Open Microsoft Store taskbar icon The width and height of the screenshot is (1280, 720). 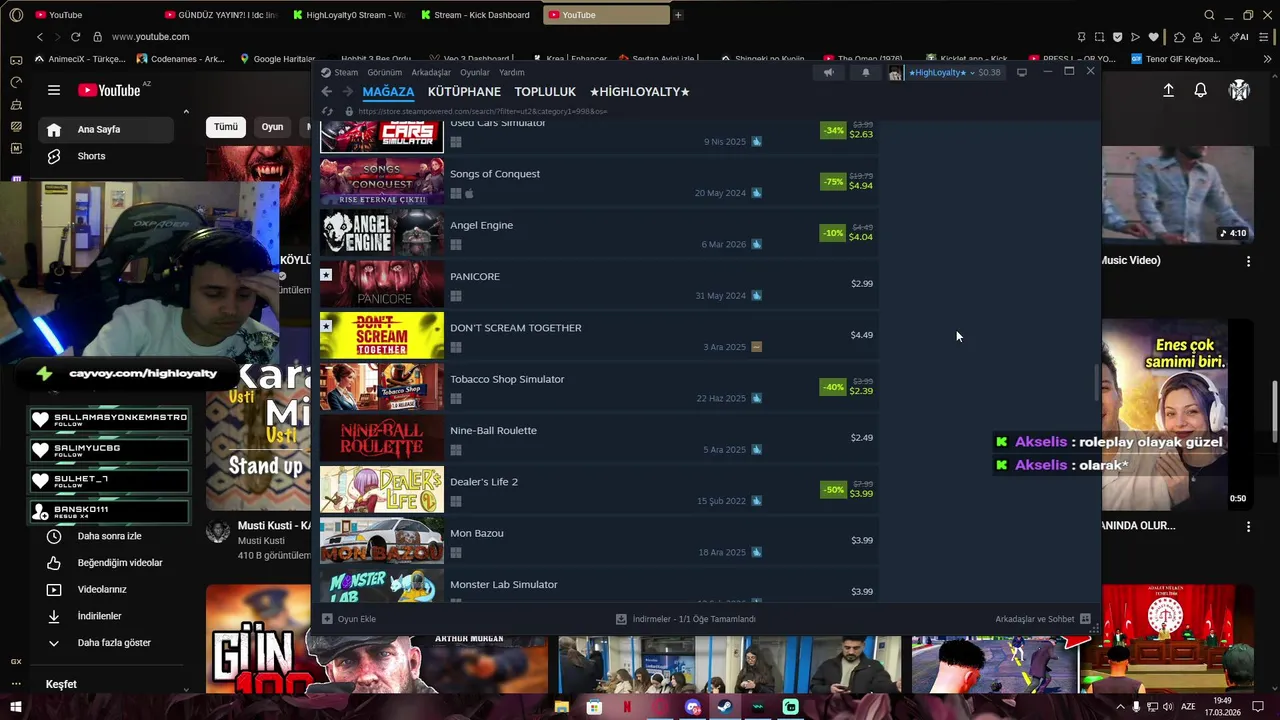(x=594, y=707)
